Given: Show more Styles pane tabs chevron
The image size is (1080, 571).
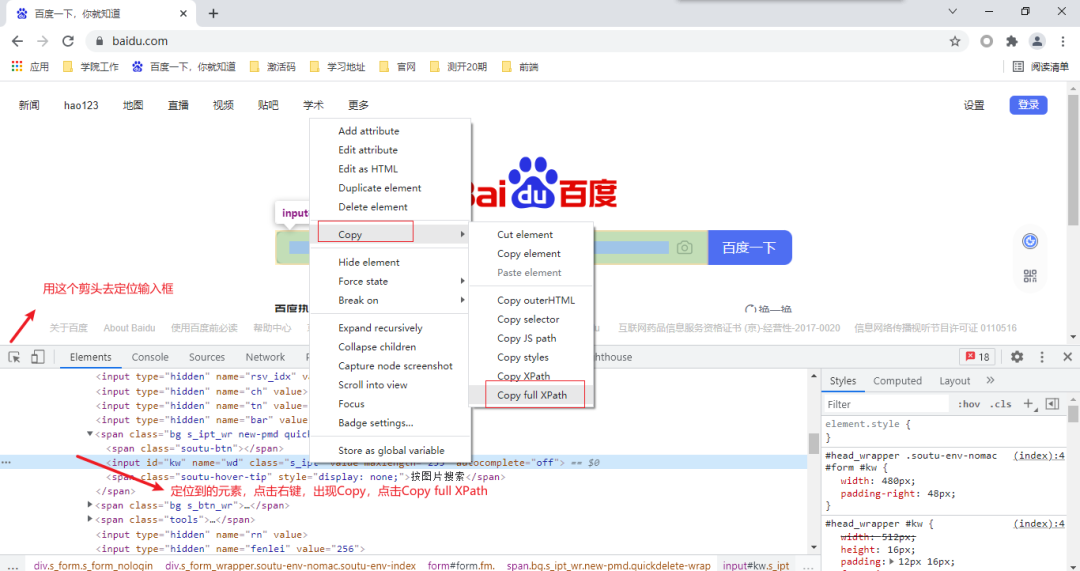Looking at the screenshot, I should click(990, 380).
